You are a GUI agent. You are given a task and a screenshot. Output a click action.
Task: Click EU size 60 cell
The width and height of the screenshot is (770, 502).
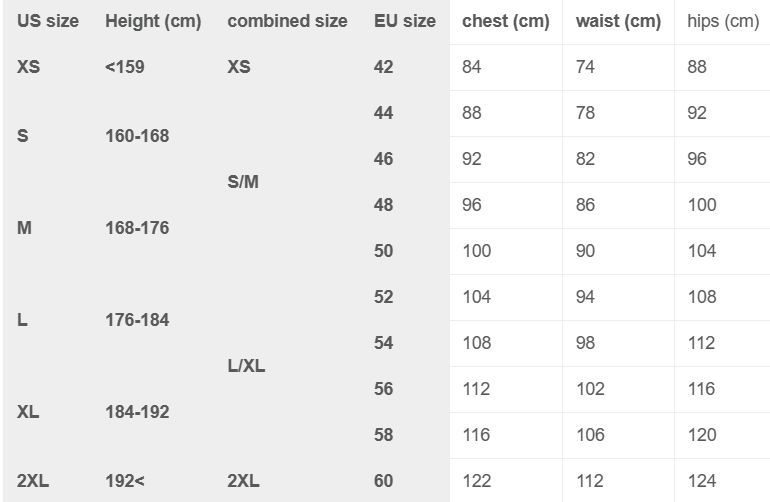click(384, 481)
